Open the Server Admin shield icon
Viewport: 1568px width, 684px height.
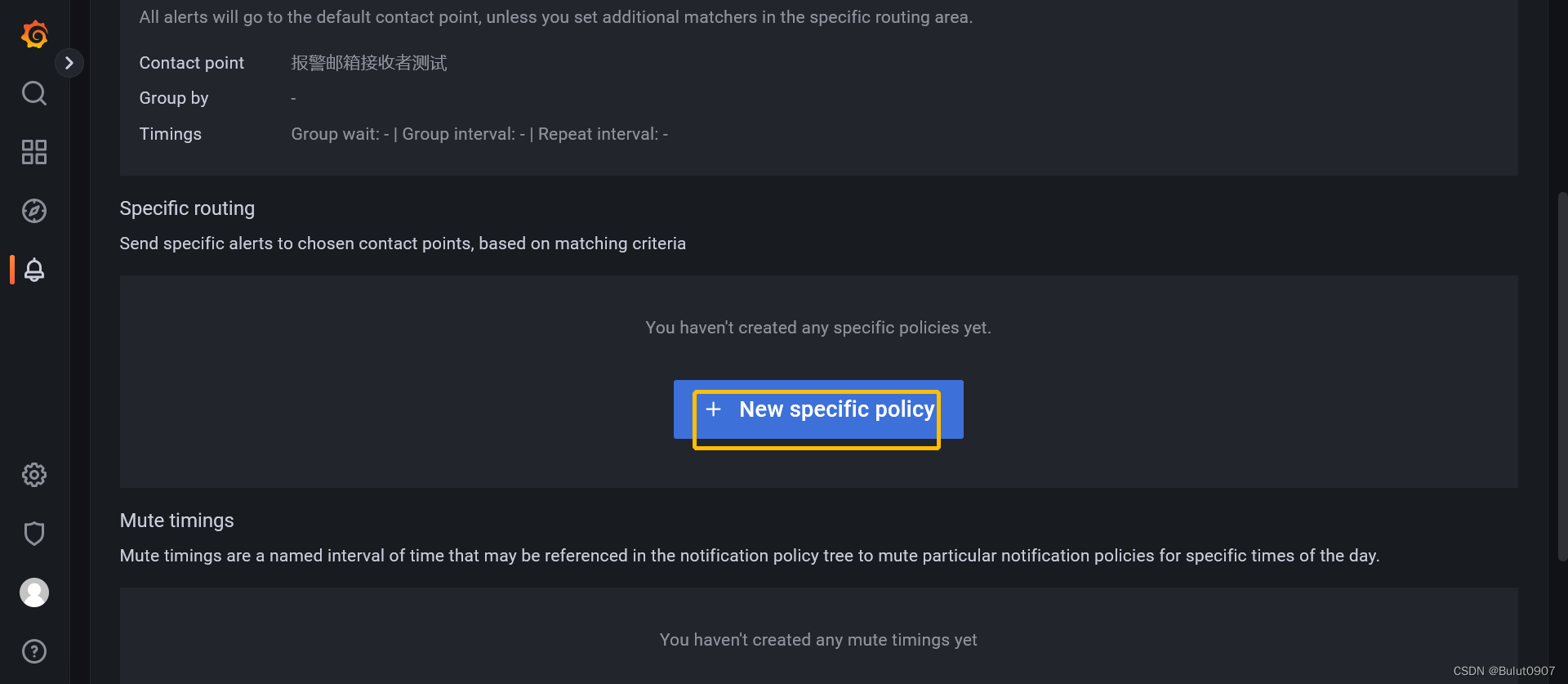(33, 533)
